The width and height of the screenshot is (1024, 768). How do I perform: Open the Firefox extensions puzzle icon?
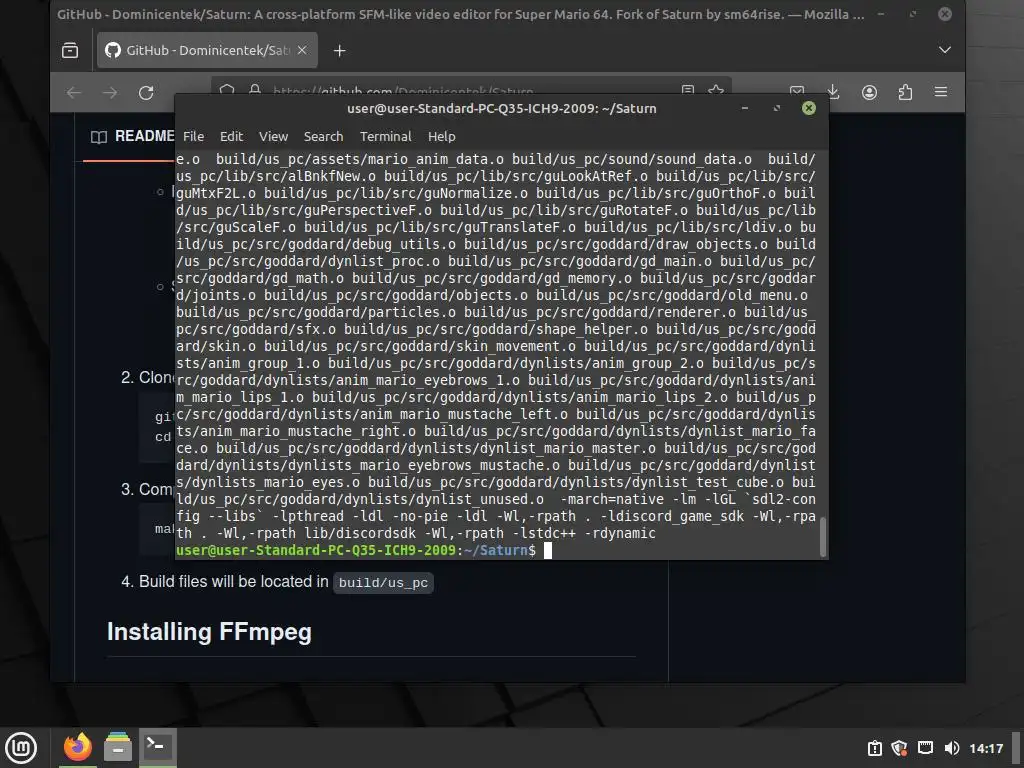pyautogui.click(x=905, y=92)
